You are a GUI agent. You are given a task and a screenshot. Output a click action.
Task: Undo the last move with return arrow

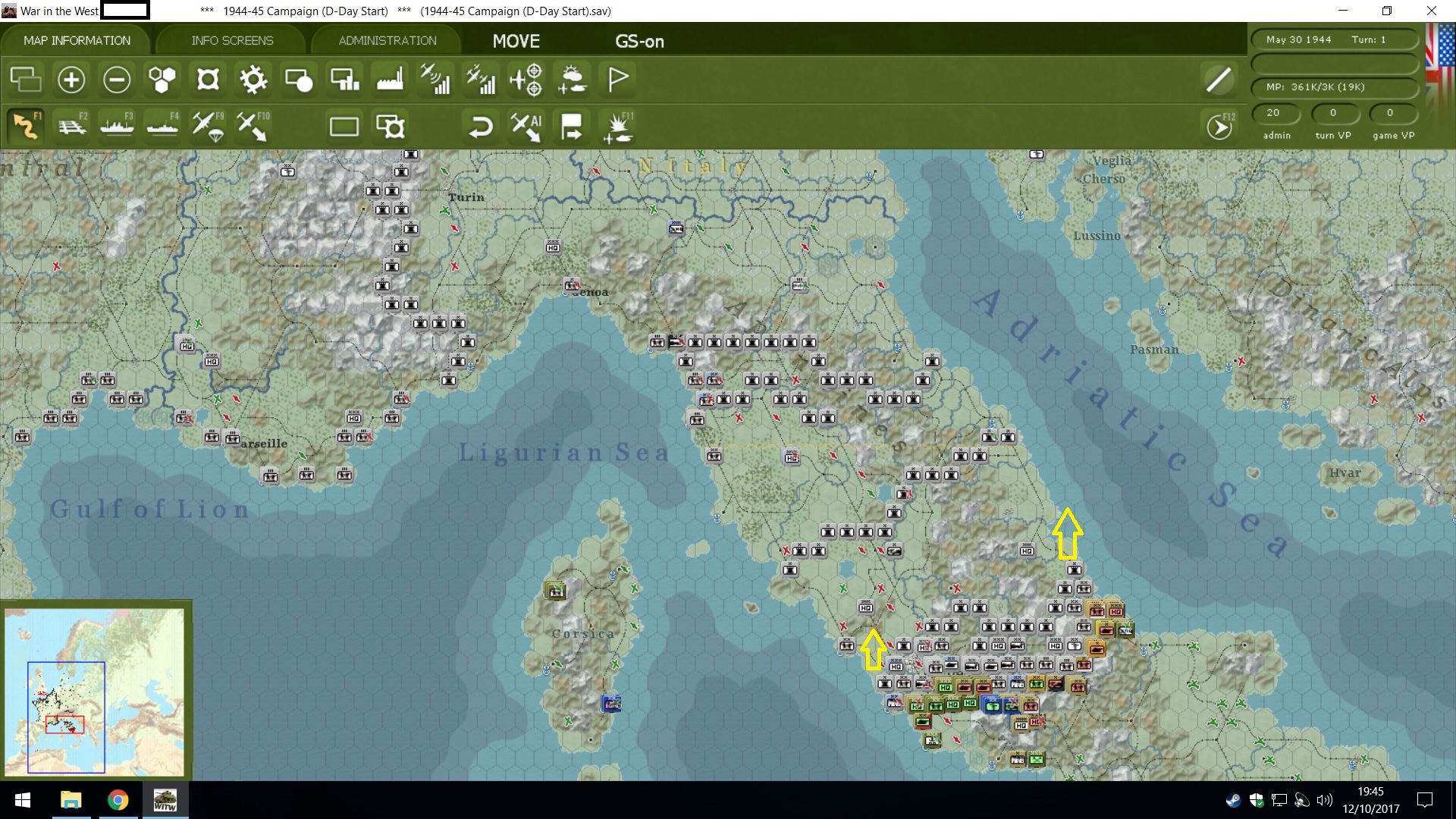[481, 126]
